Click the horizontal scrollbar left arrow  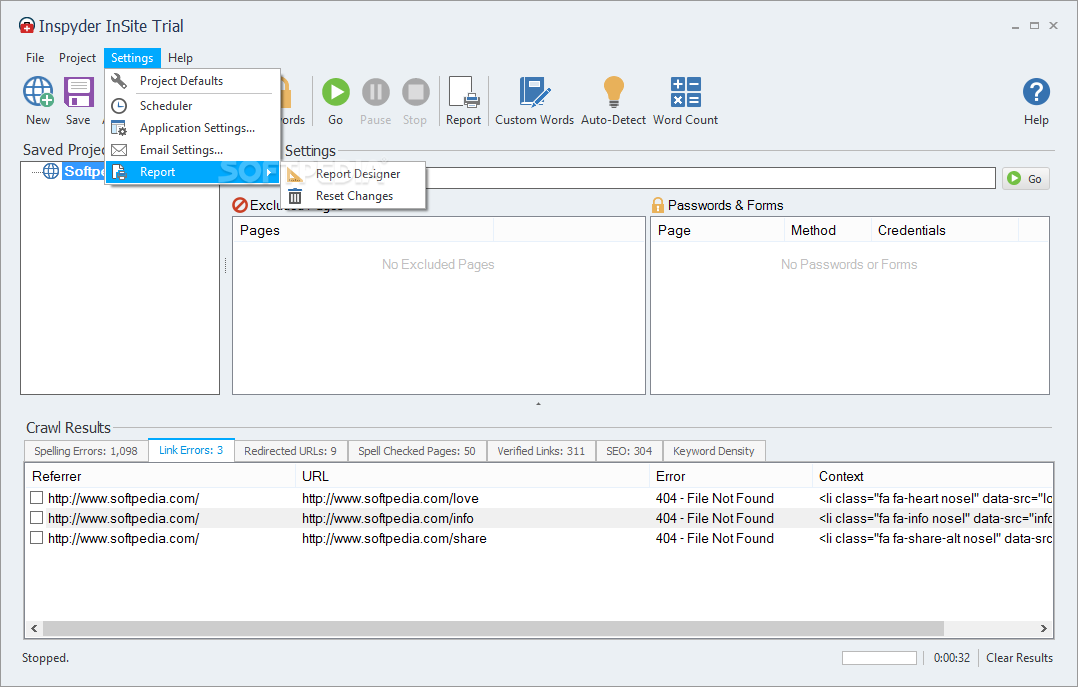click(34, 629)
